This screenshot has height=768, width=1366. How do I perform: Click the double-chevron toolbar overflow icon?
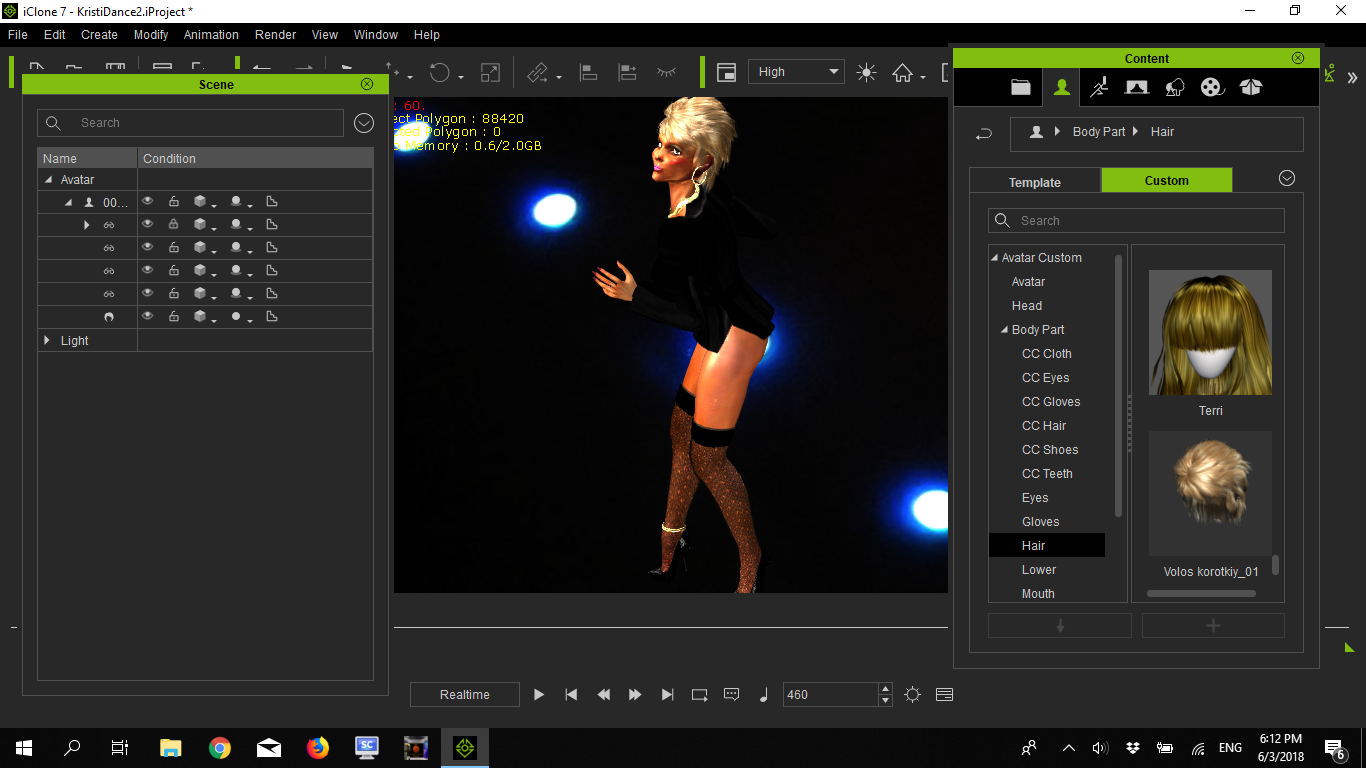[x=1352, y=77]
